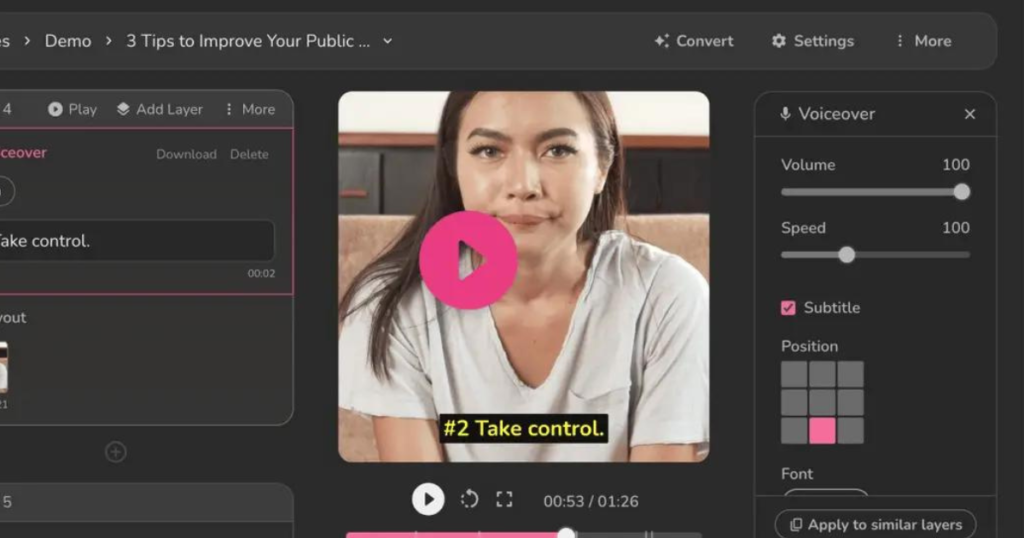The image size is (1024, 538).
Task: Set subtitle position to top-left
Action: coord(794,374)
